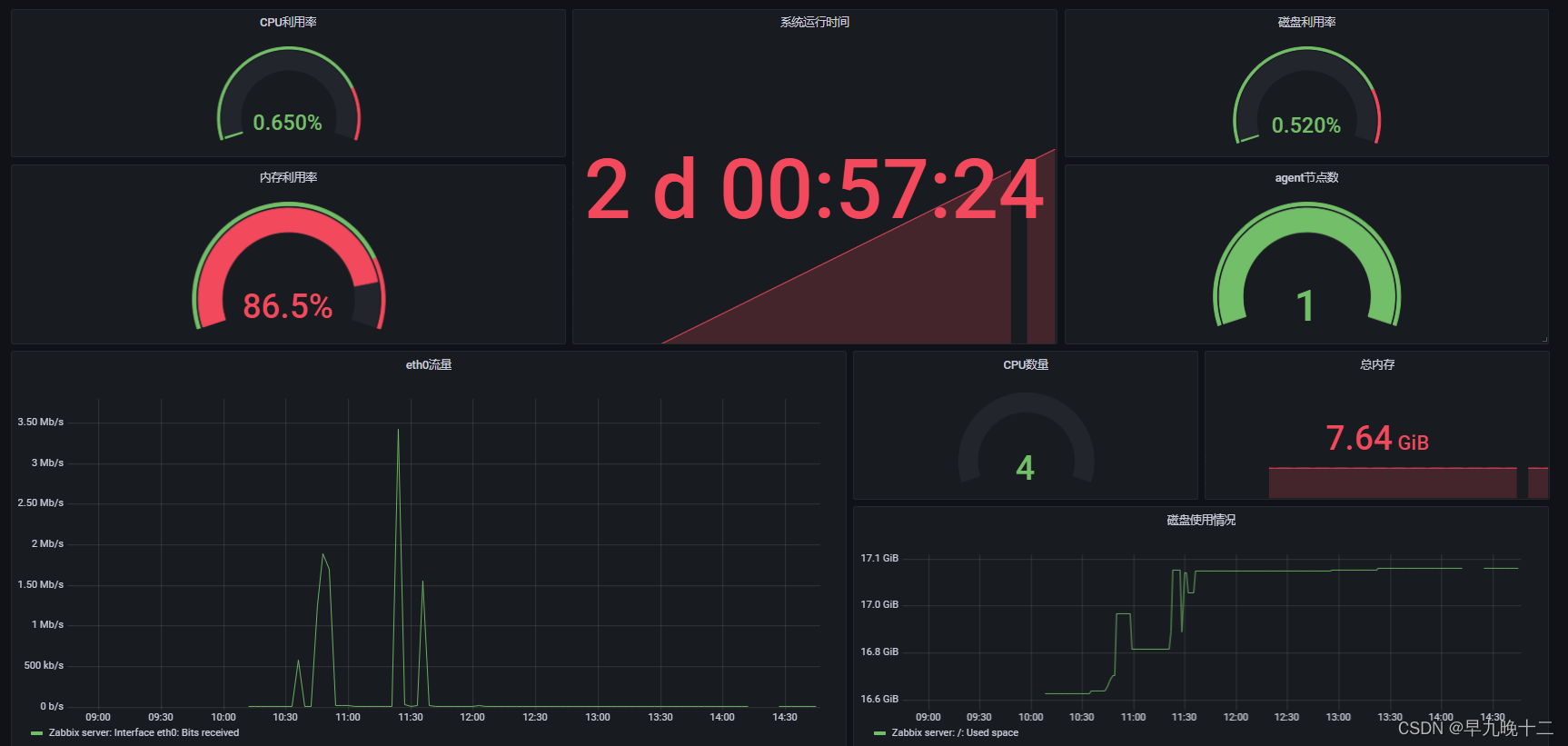Open the eth0流量 panel title menu

point(428,364)
